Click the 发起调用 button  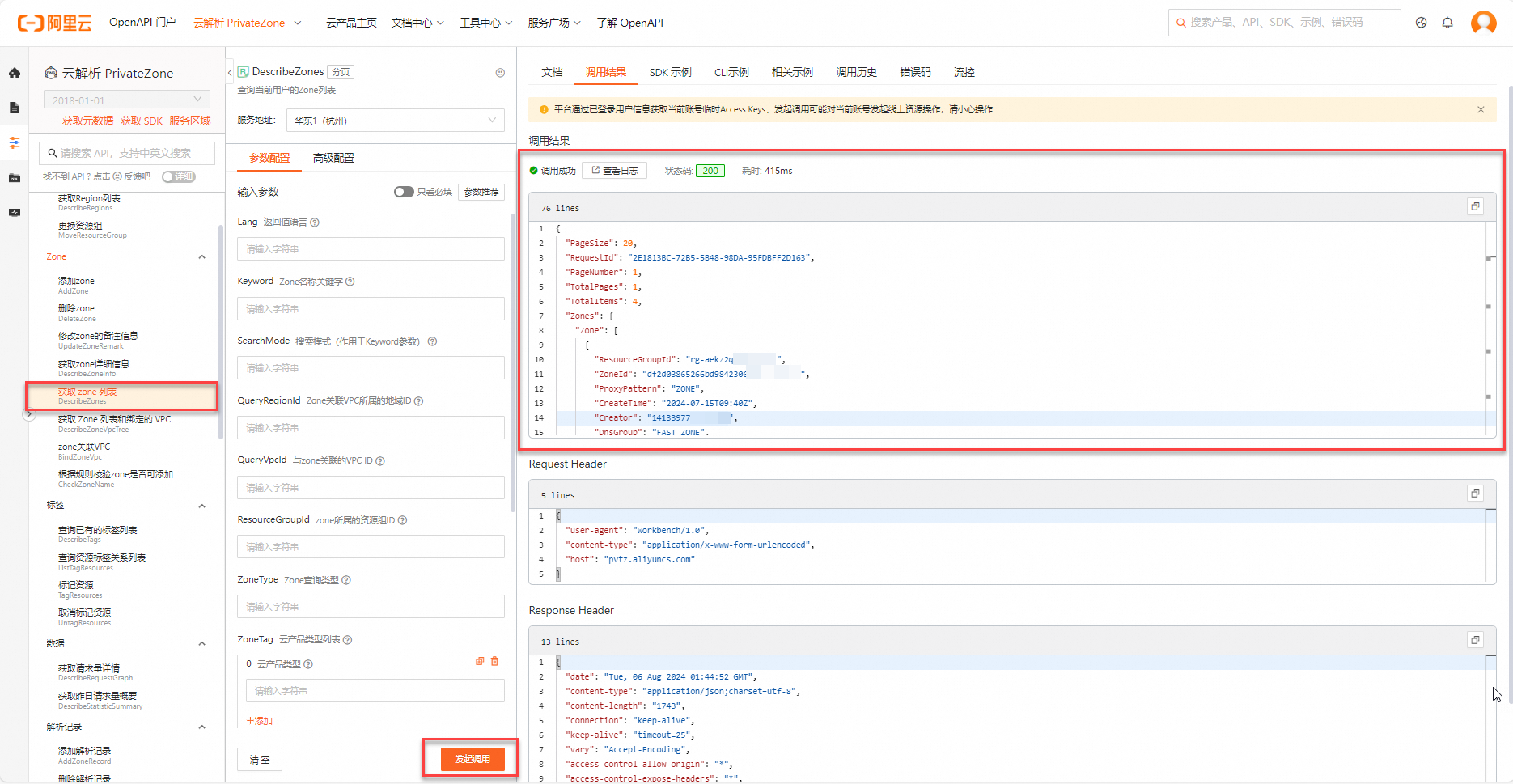coord(473,759)
